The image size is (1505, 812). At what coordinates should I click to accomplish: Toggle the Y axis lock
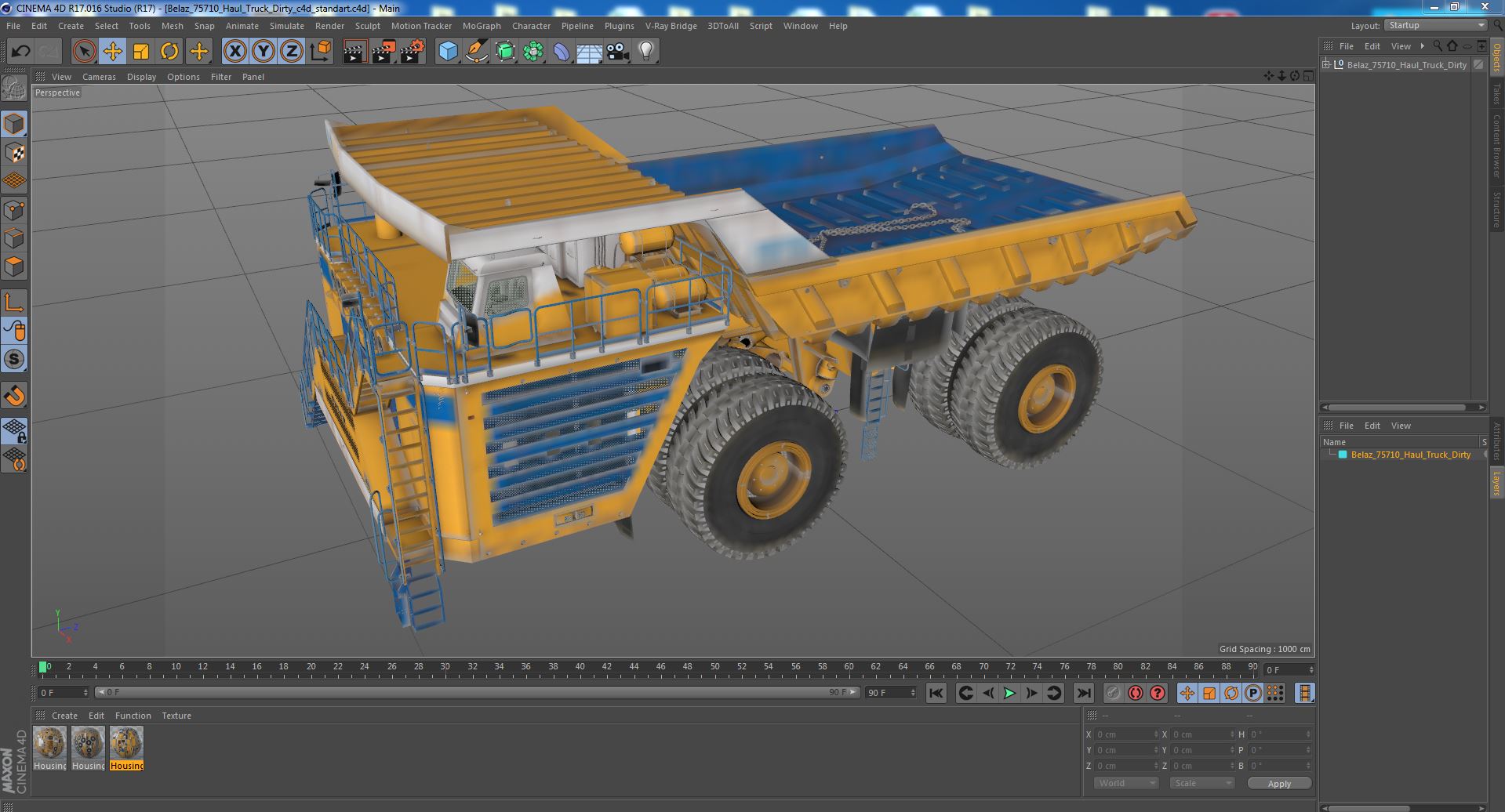[x=264, y=52]
